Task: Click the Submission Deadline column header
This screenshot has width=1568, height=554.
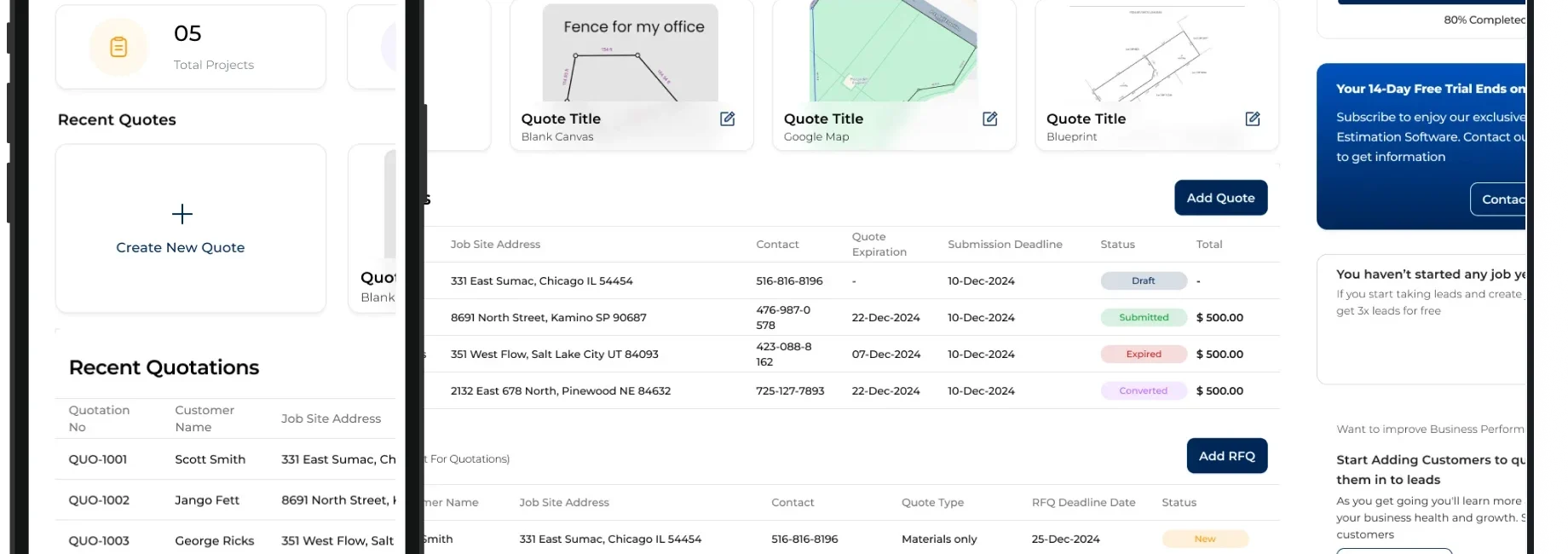Action: tap(1005, 245)
